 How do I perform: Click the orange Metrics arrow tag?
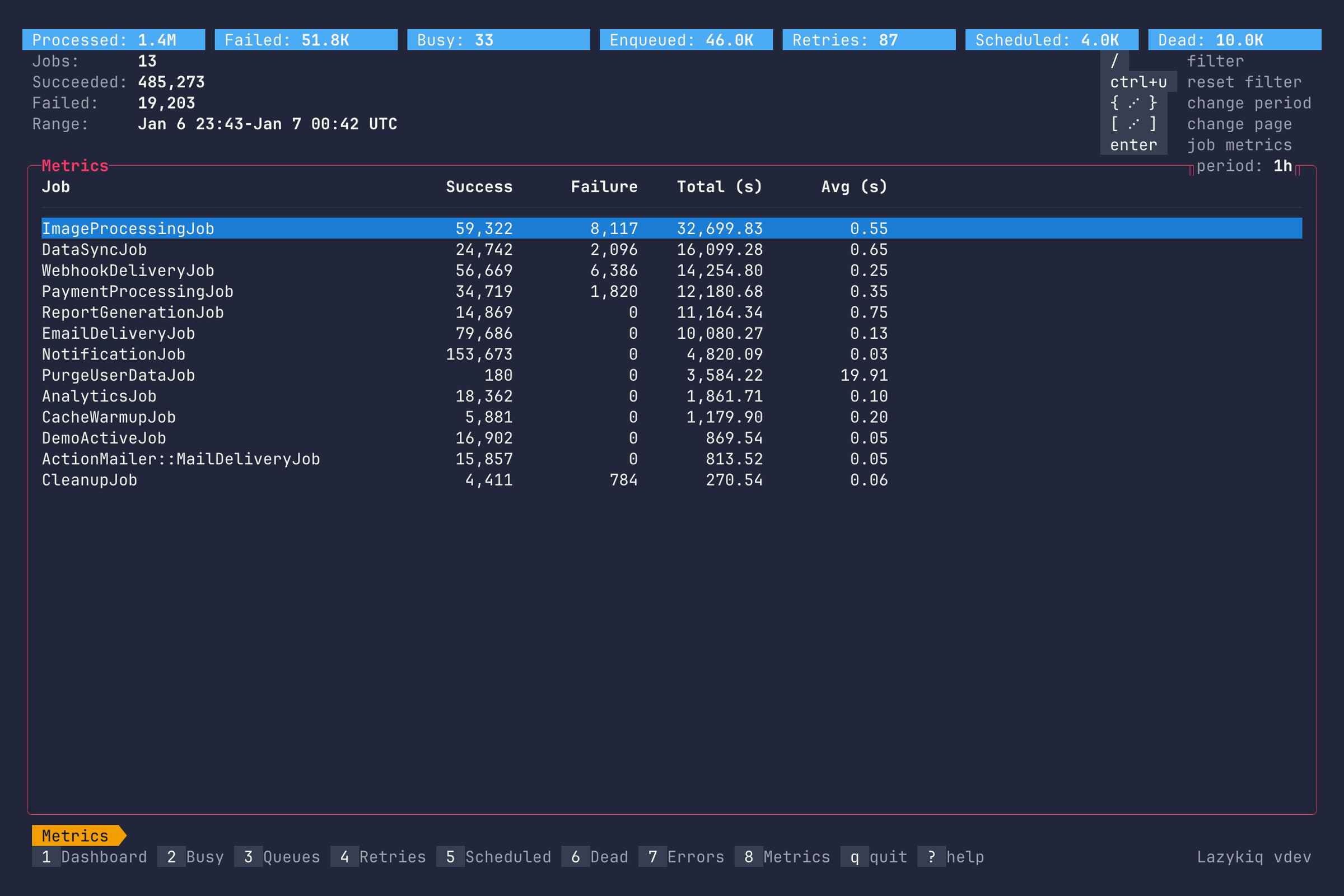78,836
